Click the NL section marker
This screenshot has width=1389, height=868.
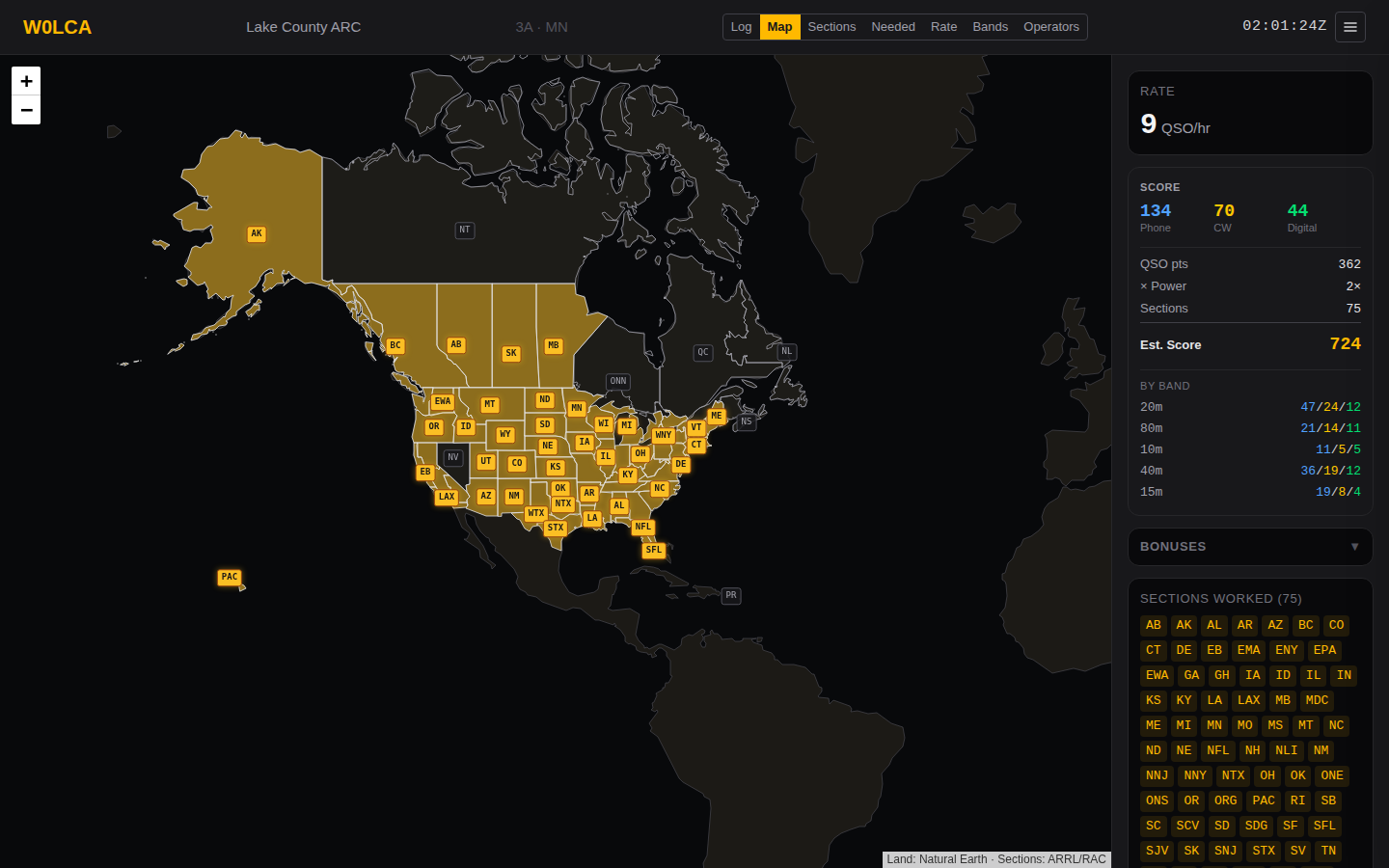[787, 351]
